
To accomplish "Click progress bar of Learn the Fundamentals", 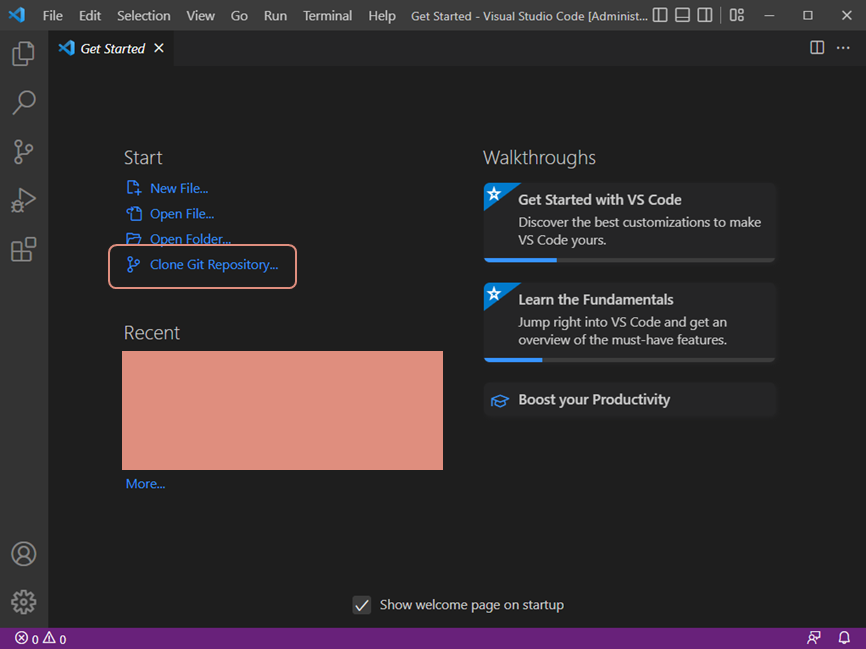I will [630, 360].
